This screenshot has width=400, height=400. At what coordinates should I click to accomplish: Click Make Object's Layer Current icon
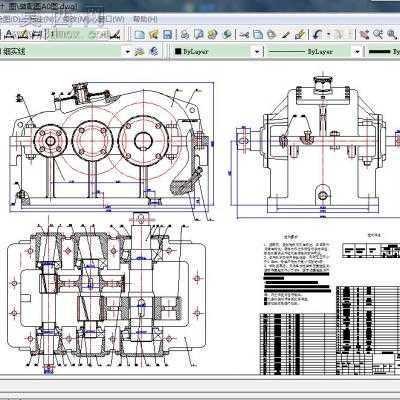tap(139, 52)
